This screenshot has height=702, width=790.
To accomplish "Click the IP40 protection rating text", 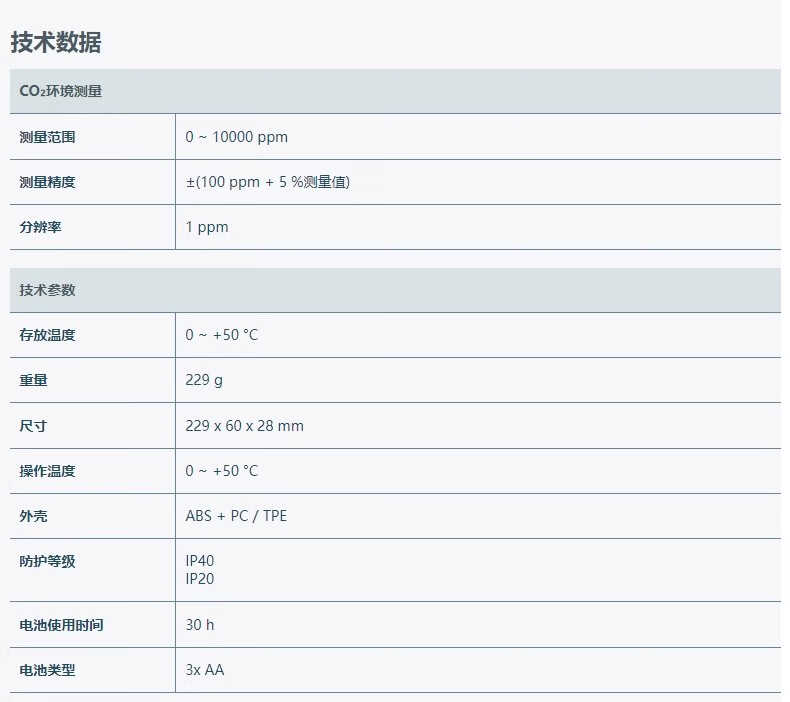I will pyautogui.click(x=200, y=561).
